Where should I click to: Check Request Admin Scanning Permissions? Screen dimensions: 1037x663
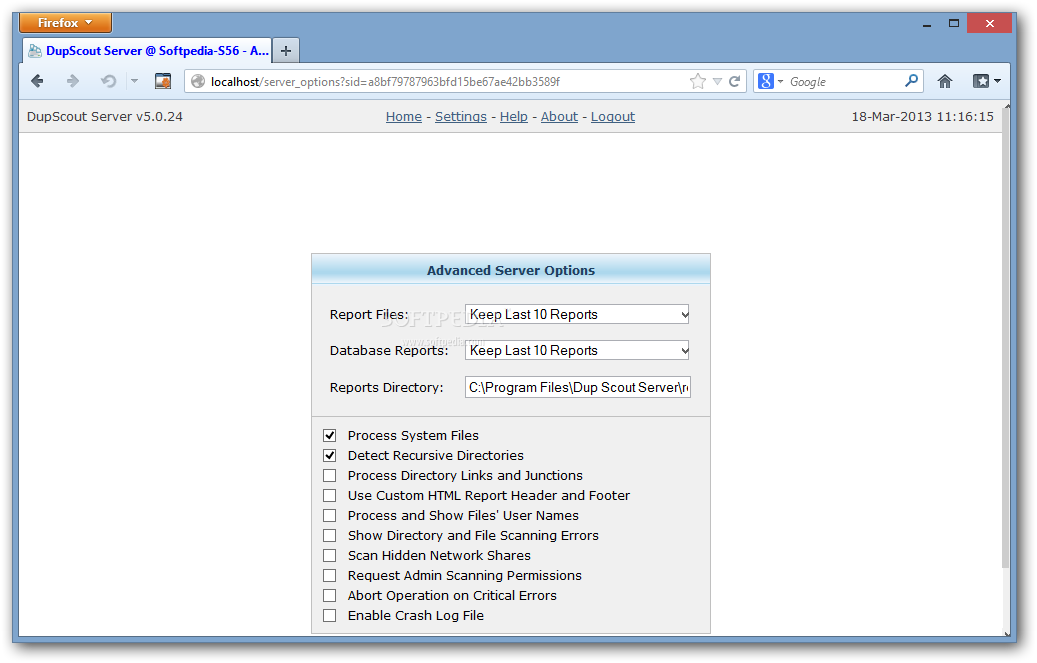pyautogui.click(x=329, y=576)
